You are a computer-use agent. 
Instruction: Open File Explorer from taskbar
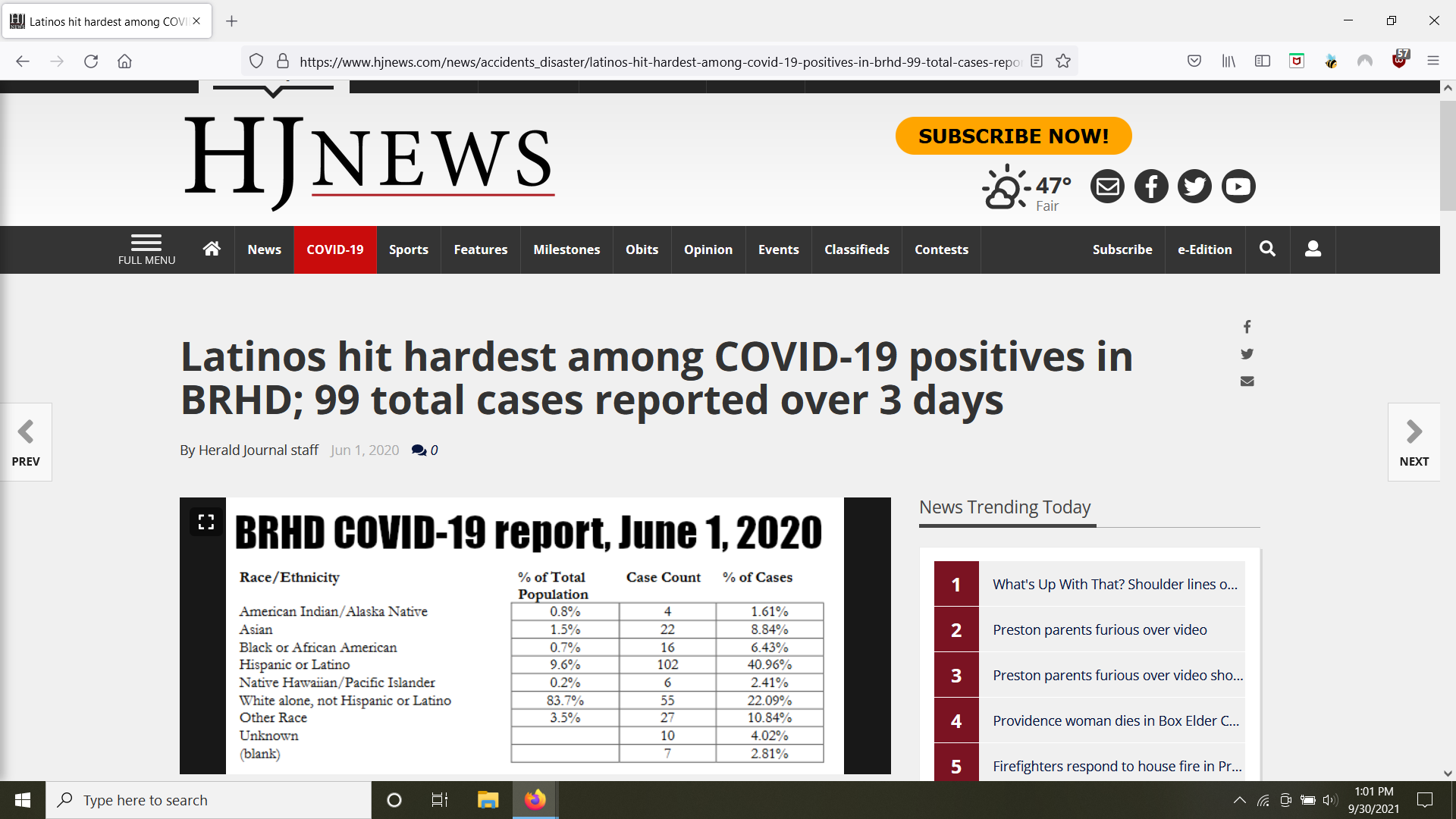pyautogui.click(x=488, y=800)
